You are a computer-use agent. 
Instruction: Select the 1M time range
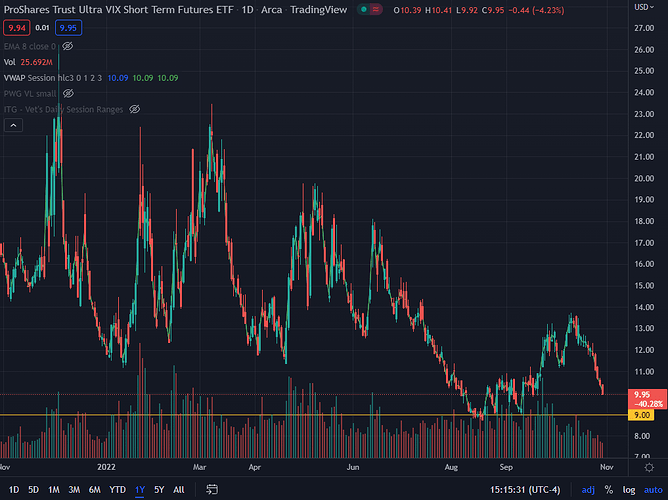pos(54,490)
